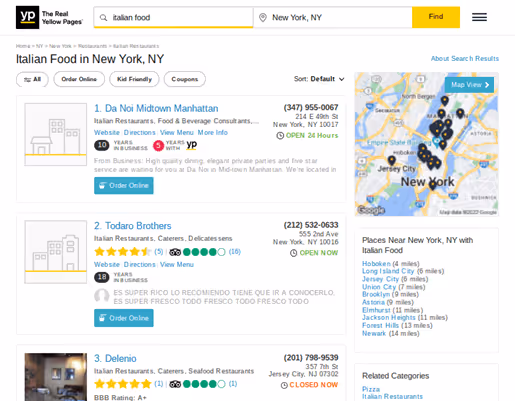Viewport: 515px width, 401px height.
Task: Click Elmhurst nearby place link
Action: pos(376,310)
